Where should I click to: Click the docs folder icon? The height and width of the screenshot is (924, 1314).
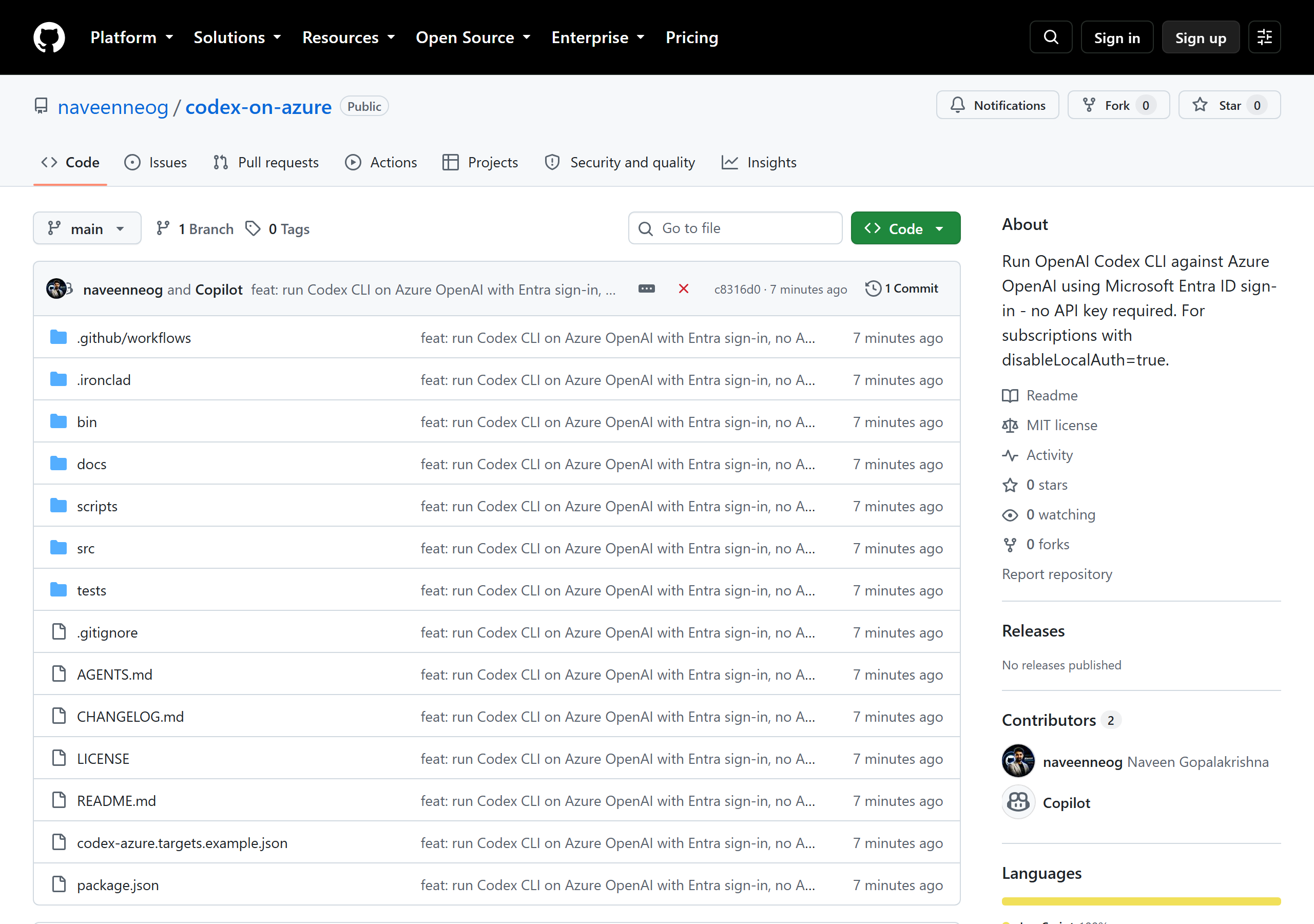tap(59, 463)
